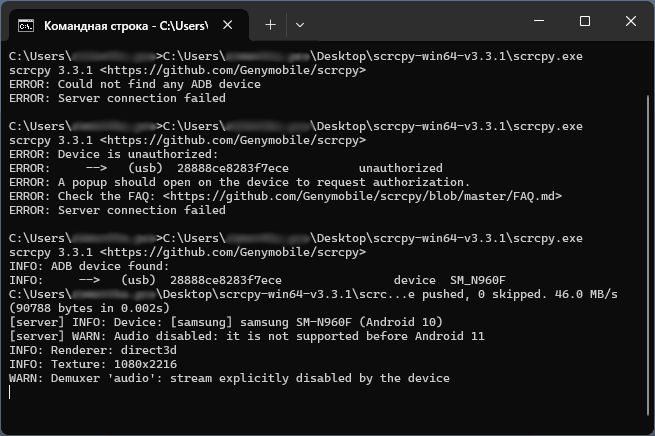
Task: Select the Командная строка tab
Action: tap(124, 25)
